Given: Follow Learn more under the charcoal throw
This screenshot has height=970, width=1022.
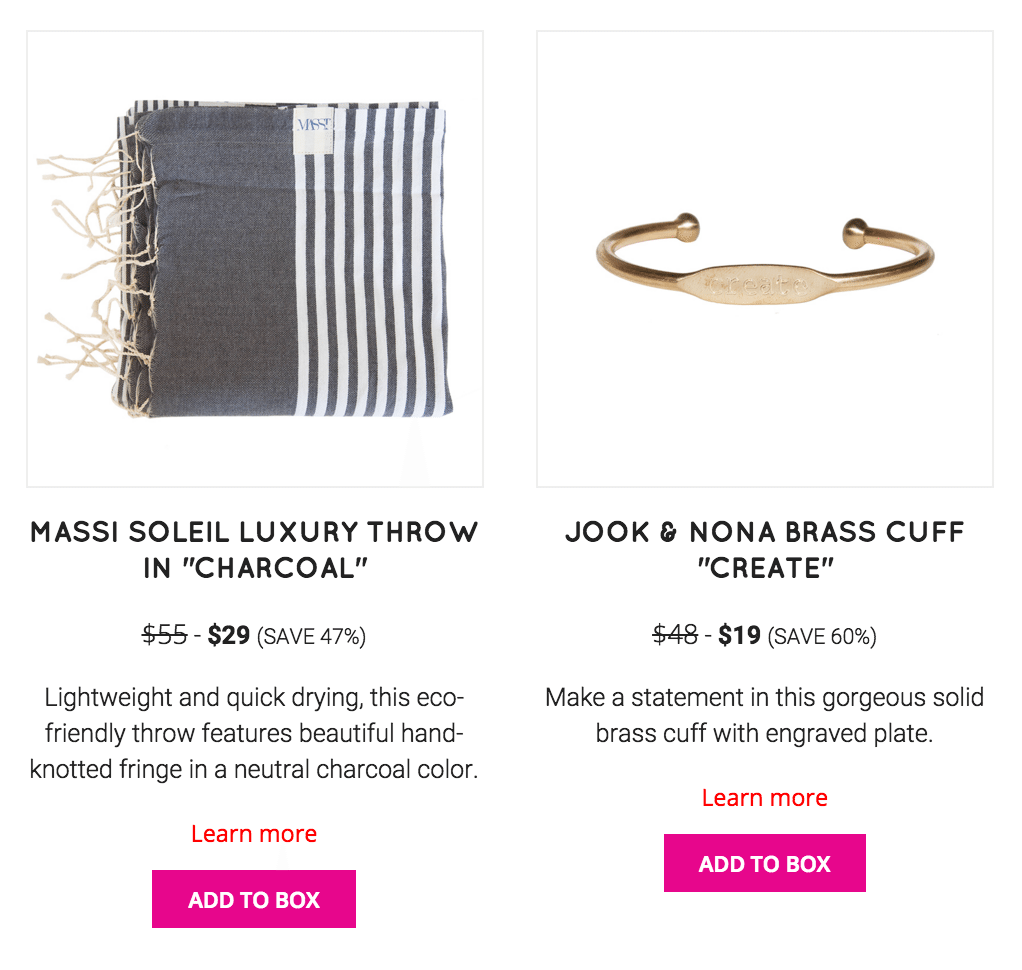Looking at the screenshot, I should [254, 834].
